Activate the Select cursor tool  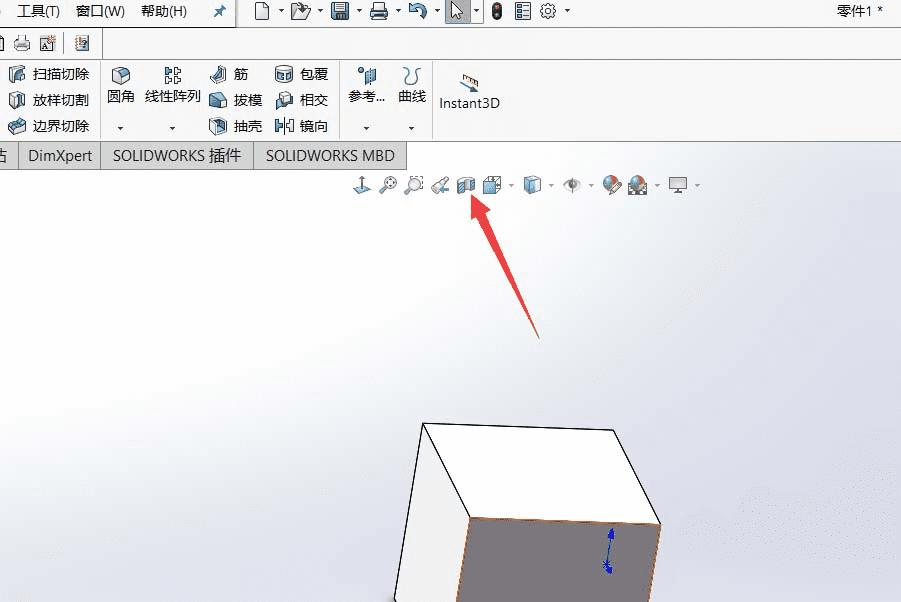pyautogui.click(x=457, y=11)
